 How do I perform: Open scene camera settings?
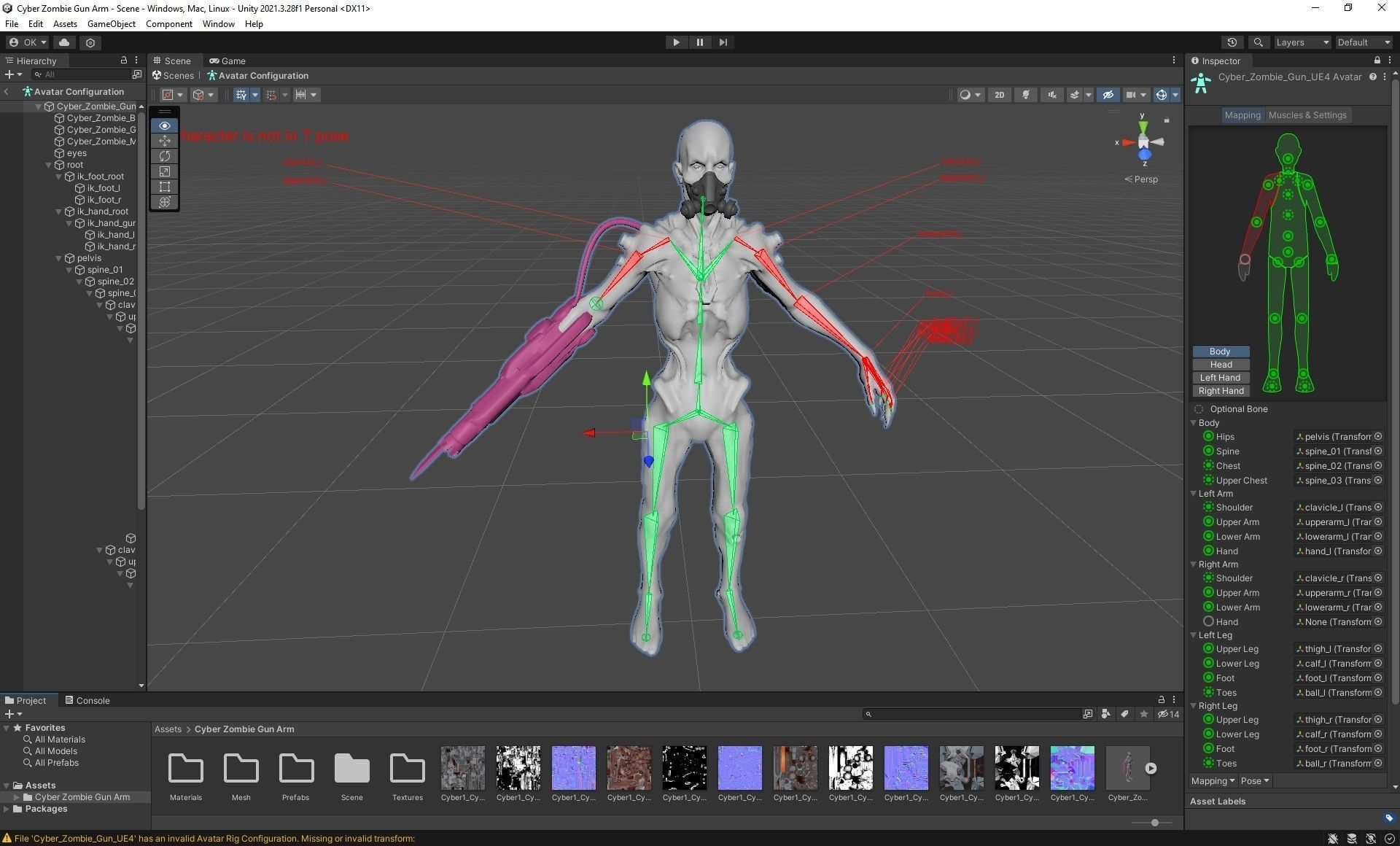tap(1135, 95)
